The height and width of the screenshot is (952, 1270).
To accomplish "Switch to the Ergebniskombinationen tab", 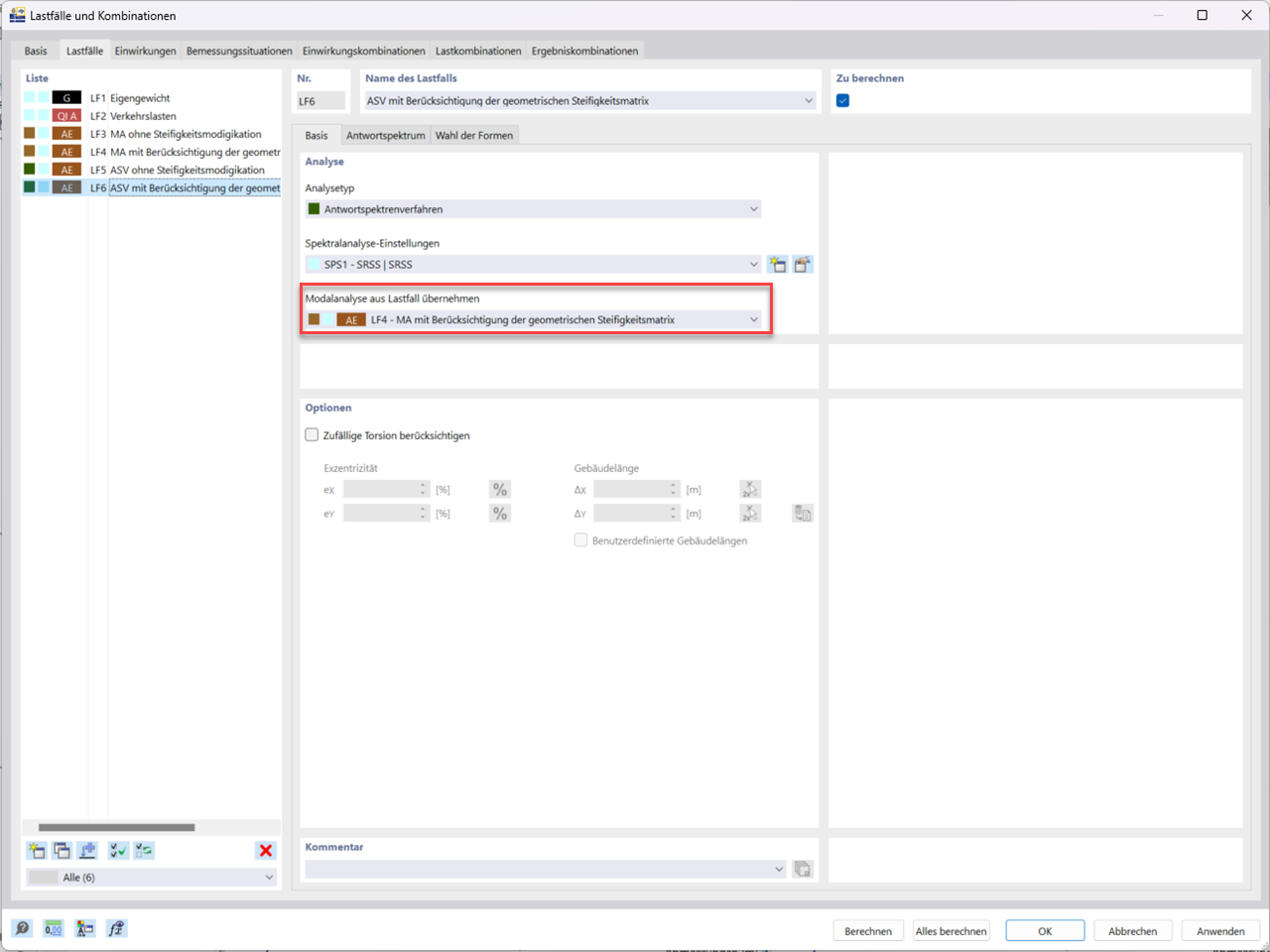I will point(584,51).
